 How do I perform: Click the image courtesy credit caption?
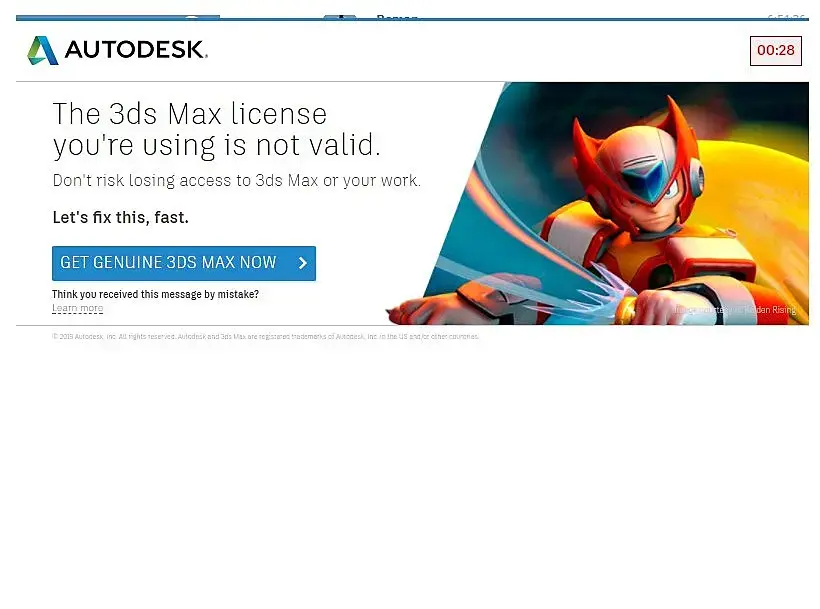[735, 309]
